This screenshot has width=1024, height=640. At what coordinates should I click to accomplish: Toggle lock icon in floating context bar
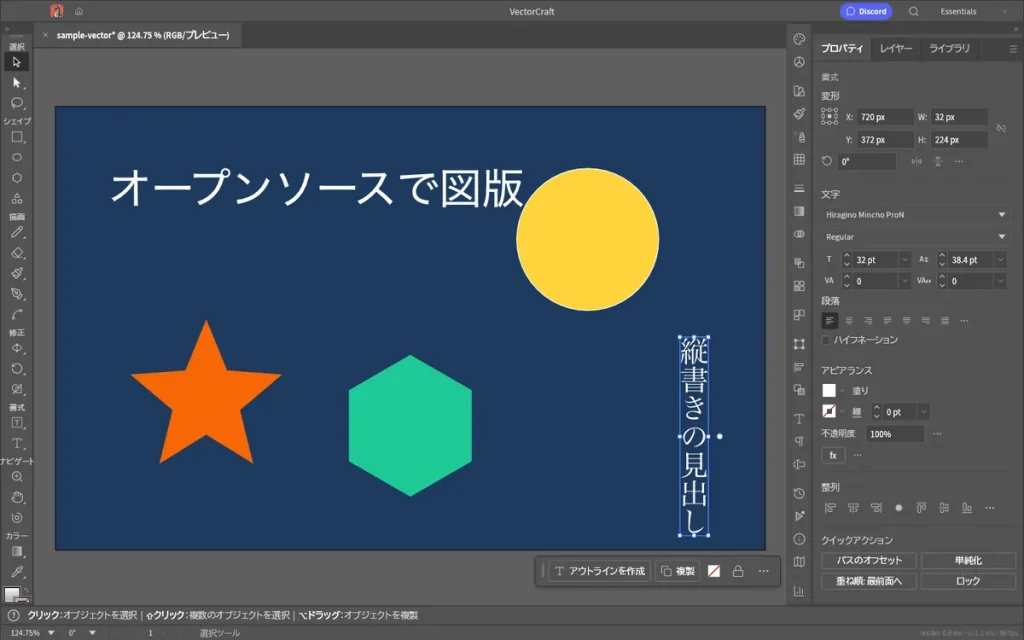pyautogui.click(x=738, y=571)
